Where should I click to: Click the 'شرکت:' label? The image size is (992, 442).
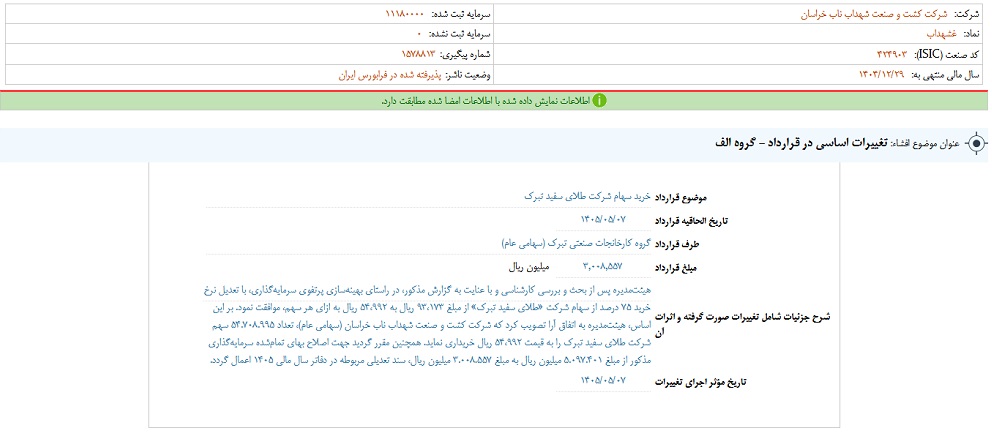[x=967, y=13]
